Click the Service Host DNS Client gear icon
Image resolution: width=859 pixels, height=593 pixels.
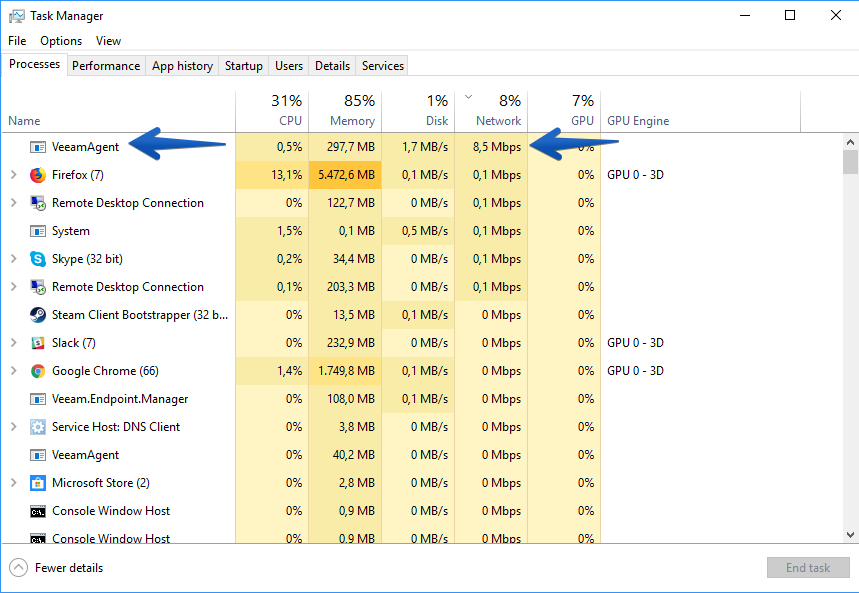click(x=38, y=427)
